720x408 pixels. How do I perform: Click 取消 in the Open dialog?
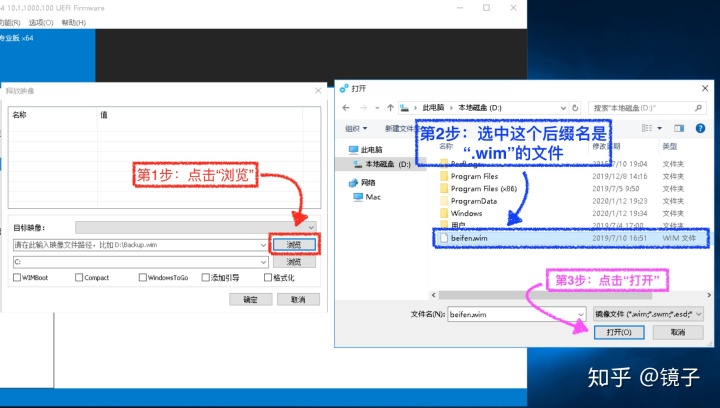(x=678, y=332)
